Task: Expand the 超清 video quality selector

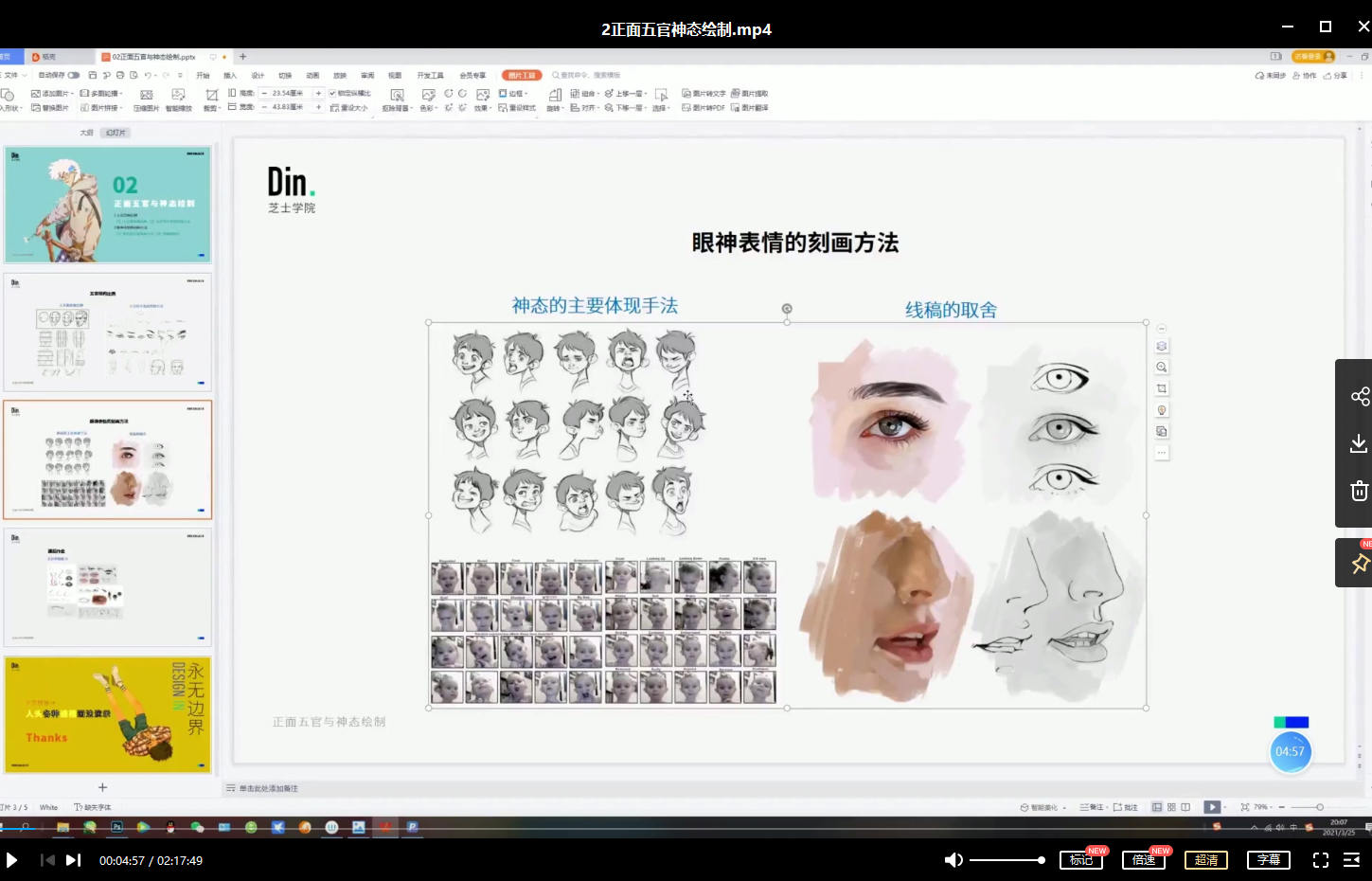Action: tap(1205, 860)
